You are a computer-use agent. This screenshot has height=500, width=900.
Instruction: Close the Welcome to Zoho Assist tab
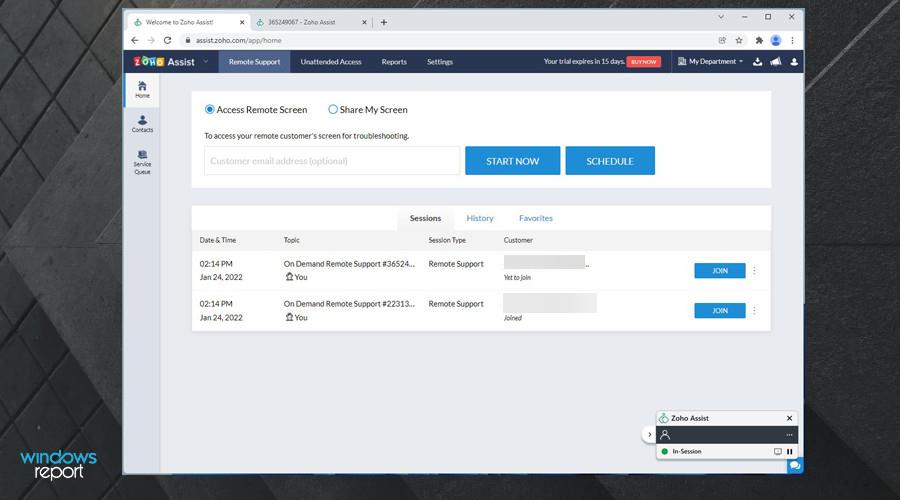coord(242,22)
